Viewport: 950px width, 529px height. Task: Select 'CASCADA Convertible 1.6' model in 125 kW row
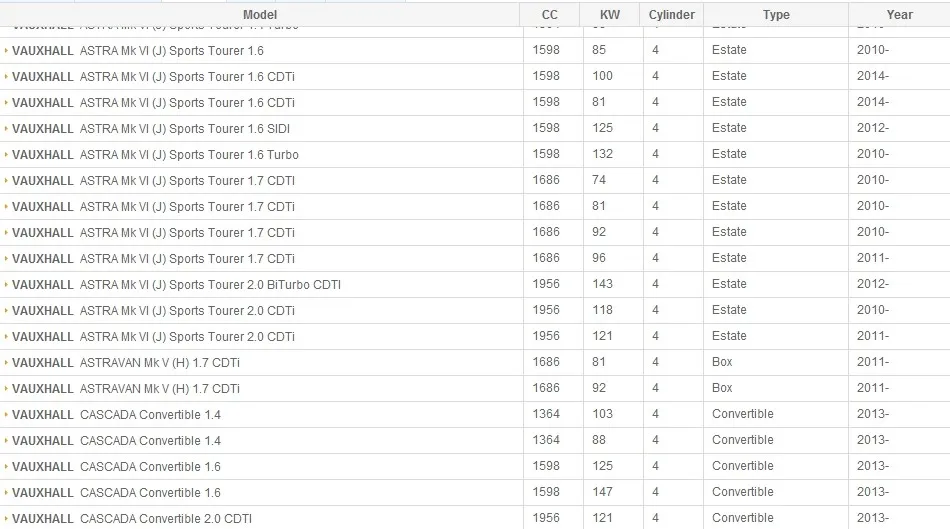tap(150, 467)
